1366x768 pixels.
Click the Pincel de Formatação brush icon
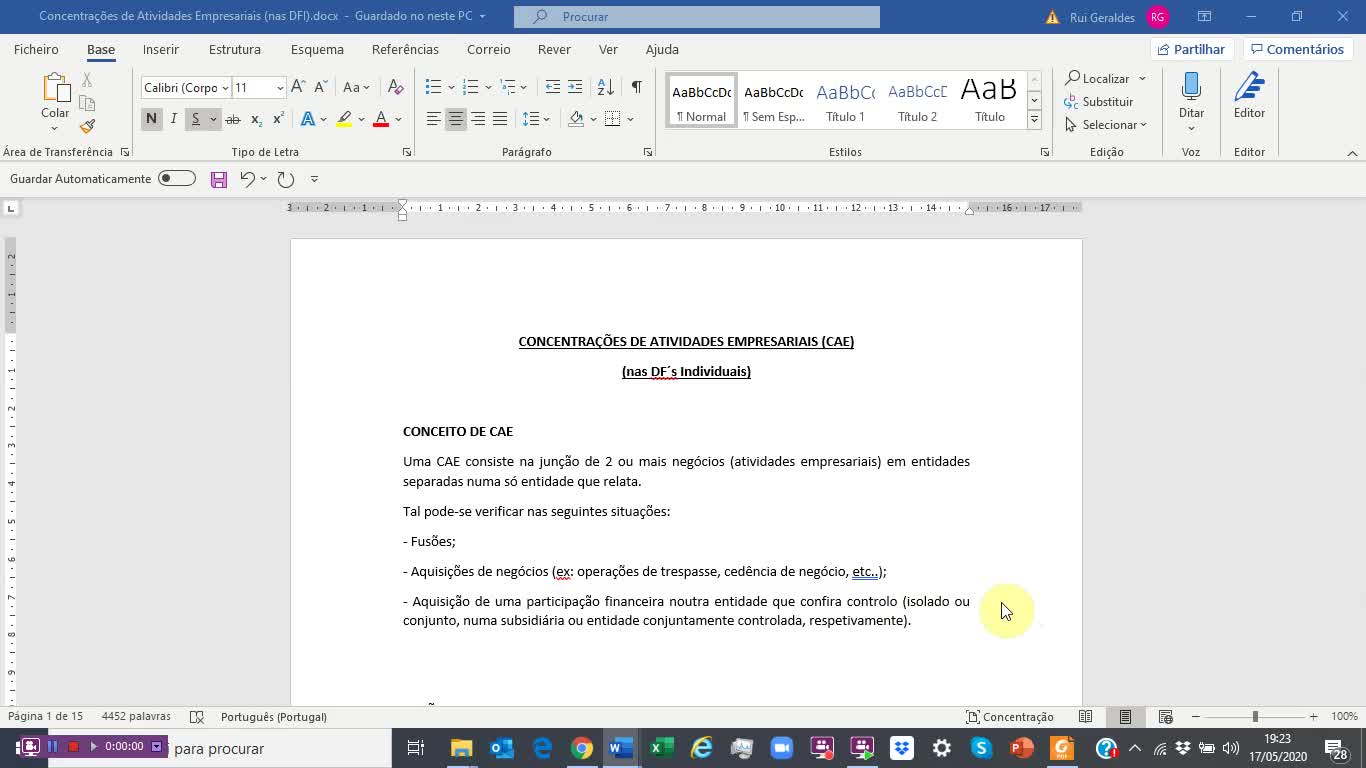click(x=86, y=125)
